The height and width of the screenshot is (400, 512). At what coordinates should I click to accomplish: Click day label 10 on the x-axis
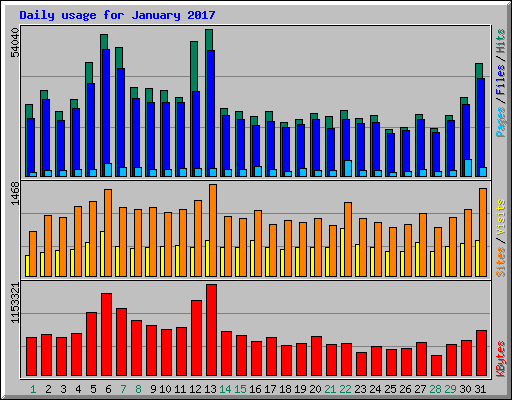tap(165, 389)
